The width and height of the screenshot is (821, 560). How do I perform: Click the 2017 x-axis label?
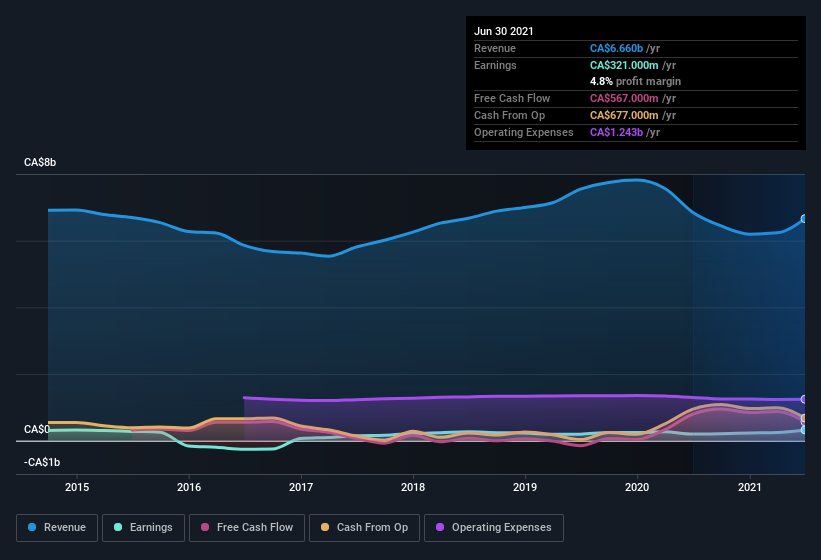(301, 487)
